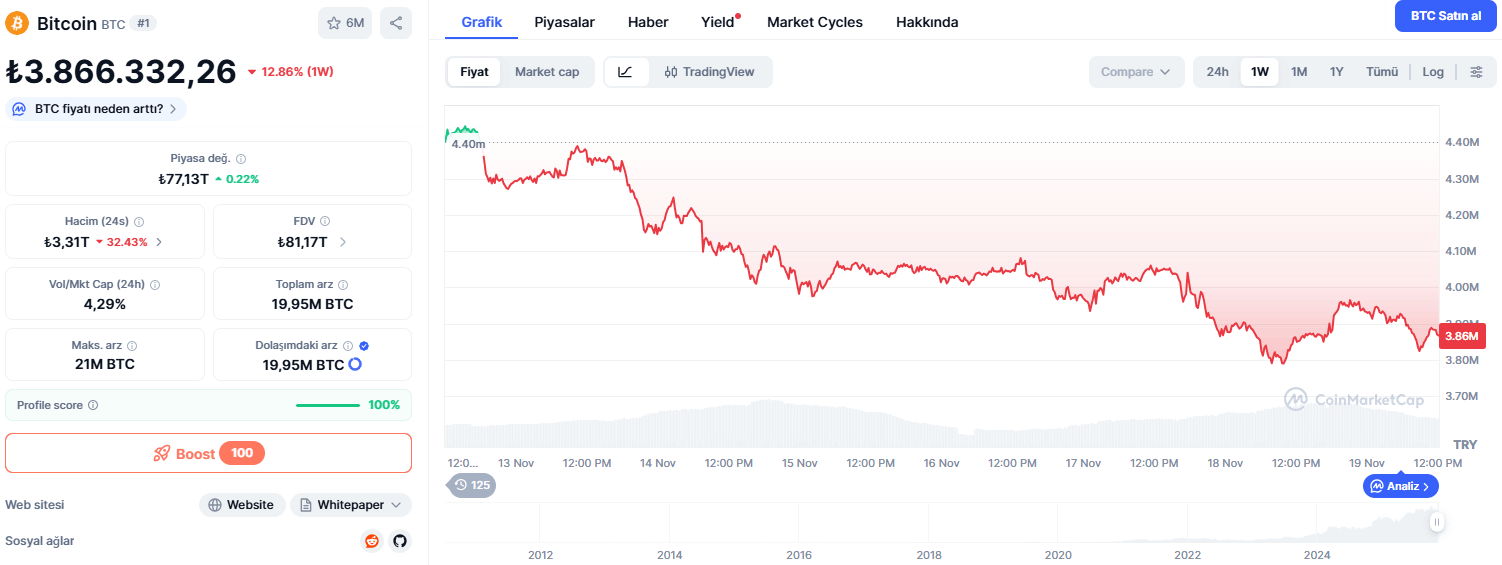This screenshot has width=1502, height=565.
Task: Click the 19,95M BTC total supply value
Action: click(312, 304)
